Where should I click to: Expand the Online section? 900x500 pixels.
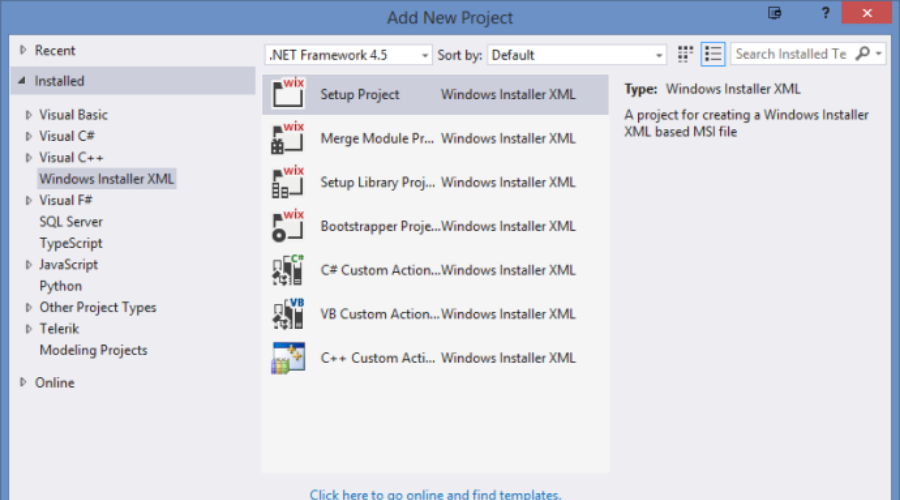(23, 382)
